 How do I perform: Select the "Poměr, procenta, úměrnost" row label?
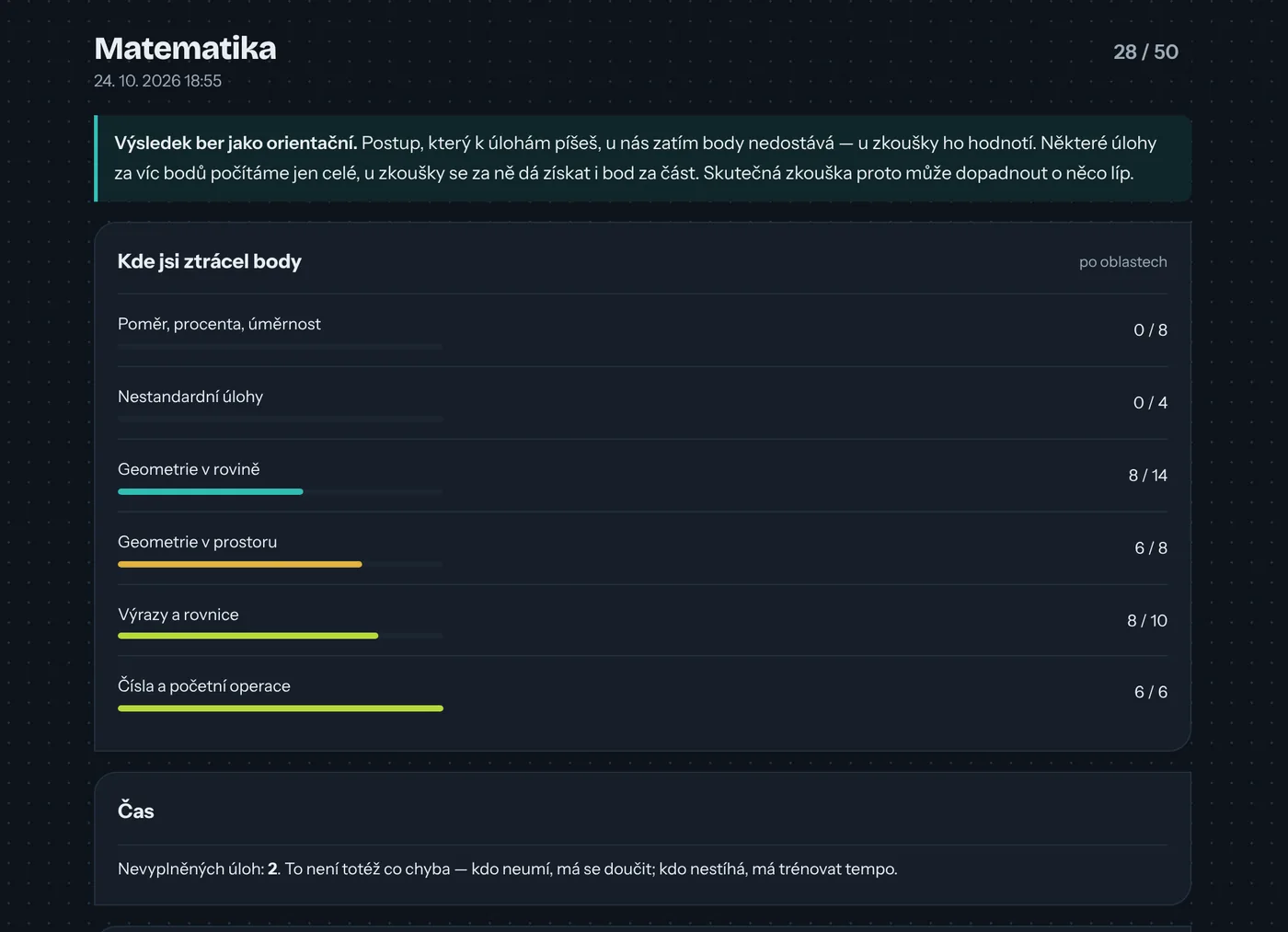[x=219, y=324]
